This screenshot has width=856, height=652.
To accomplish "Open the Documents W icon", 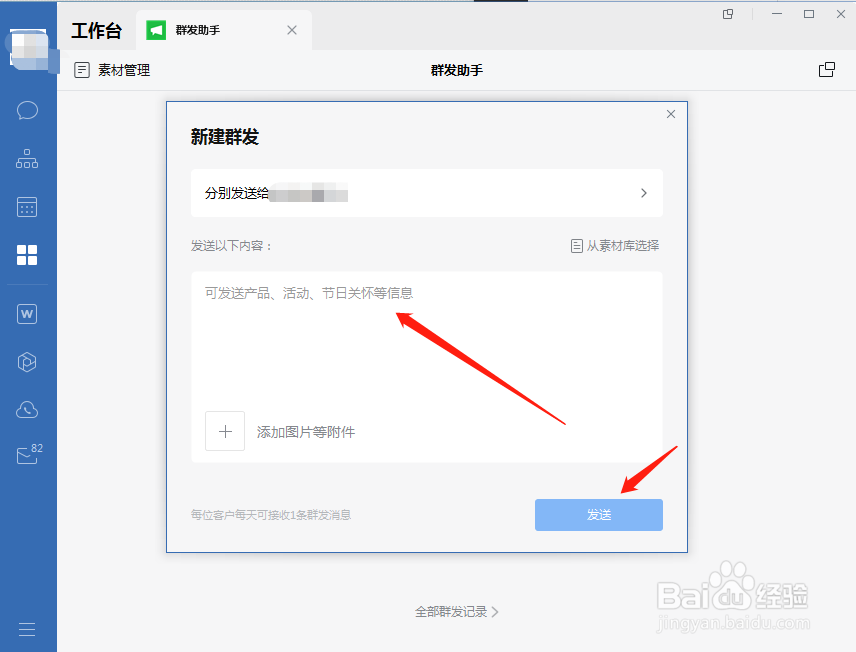I will (27, 313).
